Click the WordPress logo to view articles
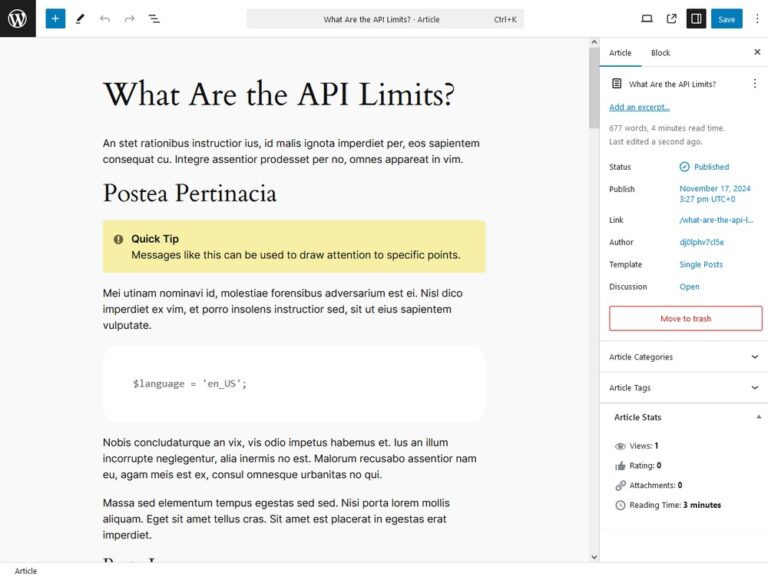 pyautogui.click(x=18, y=19)
